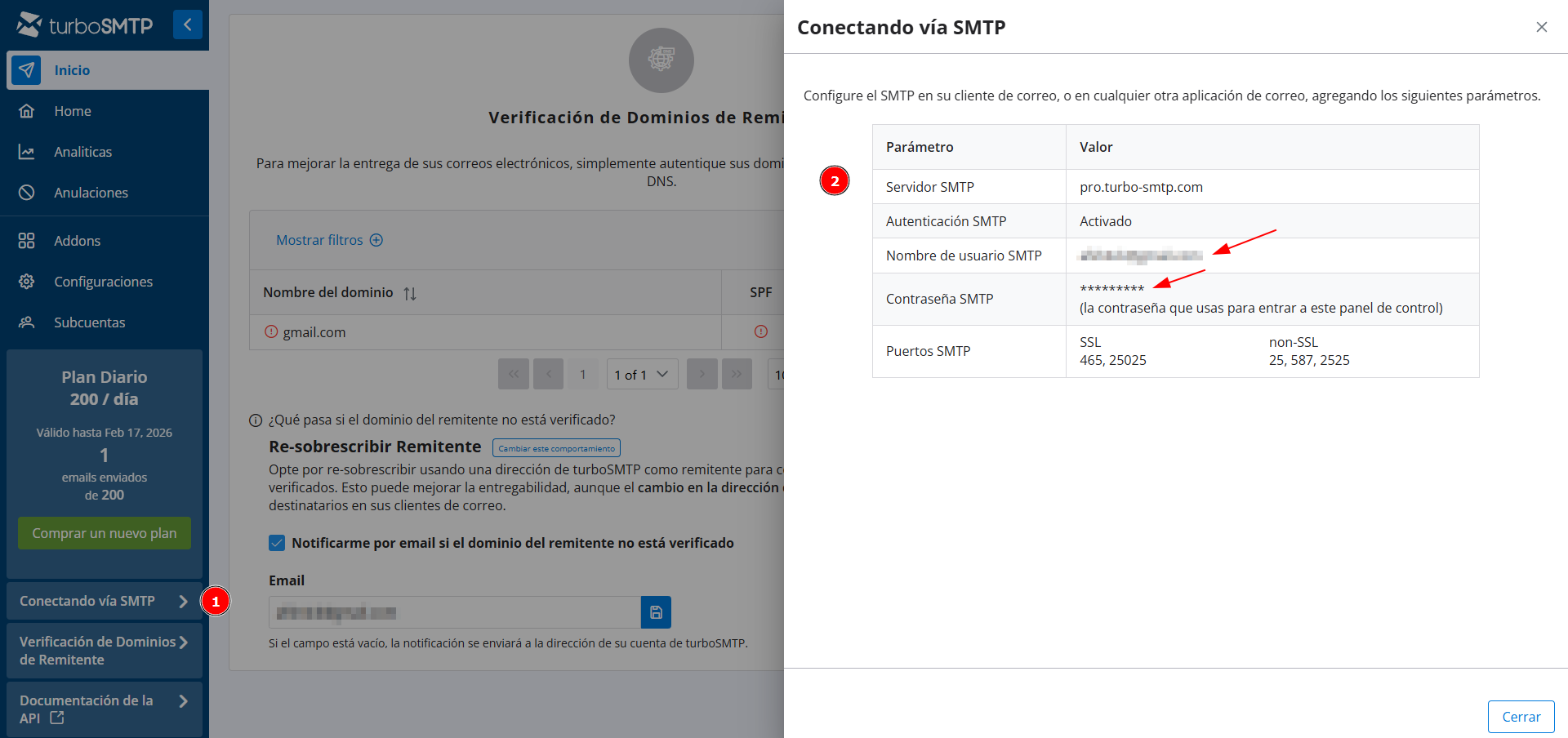Screen dimensions: 1568x738
Task: Click the Anulaciones blocked circle icon
Action: 26,193
